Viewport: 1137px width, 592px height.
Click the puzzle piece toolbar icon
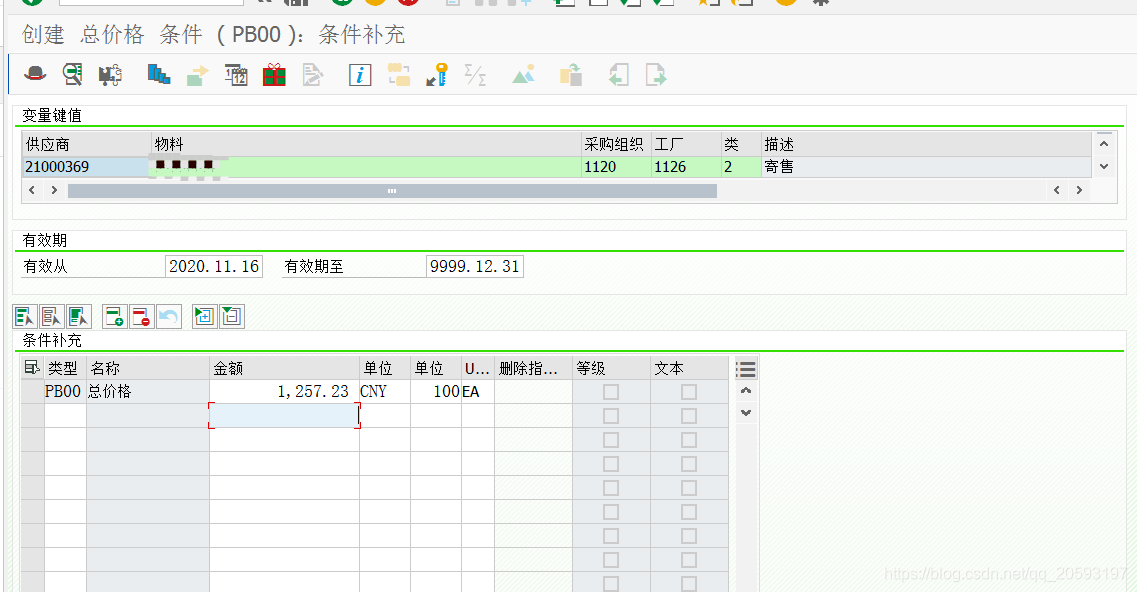[110, 75]
